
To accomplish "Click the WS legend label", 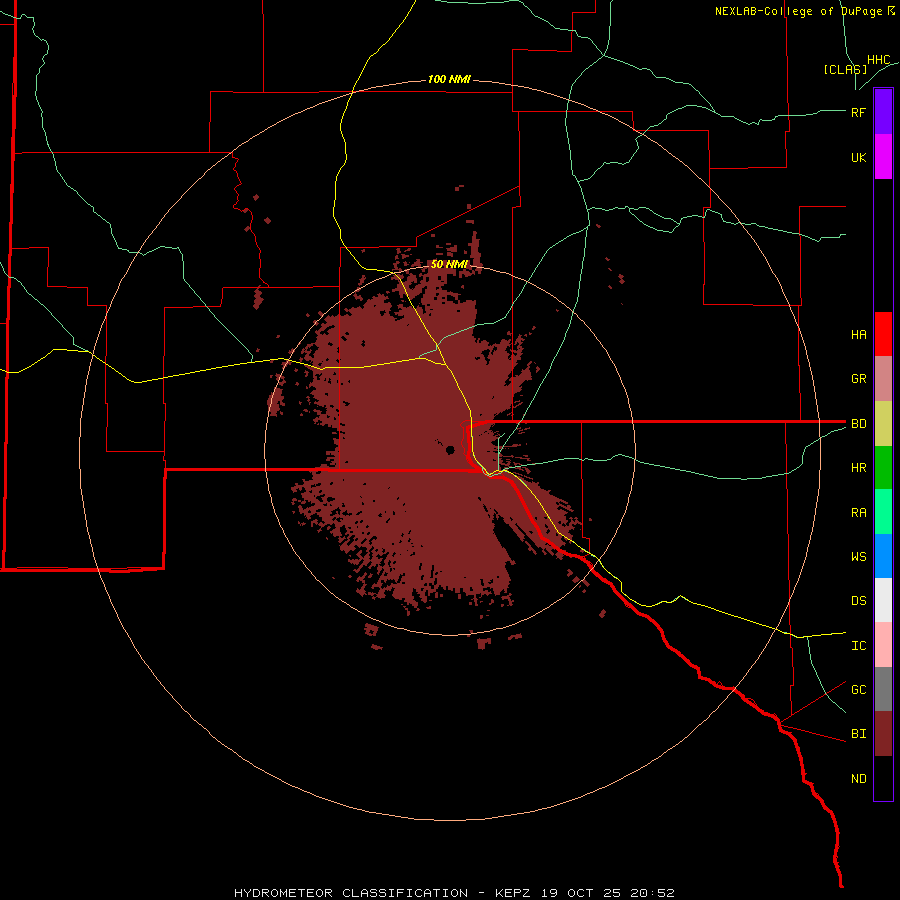I will [x=858, y=557].
